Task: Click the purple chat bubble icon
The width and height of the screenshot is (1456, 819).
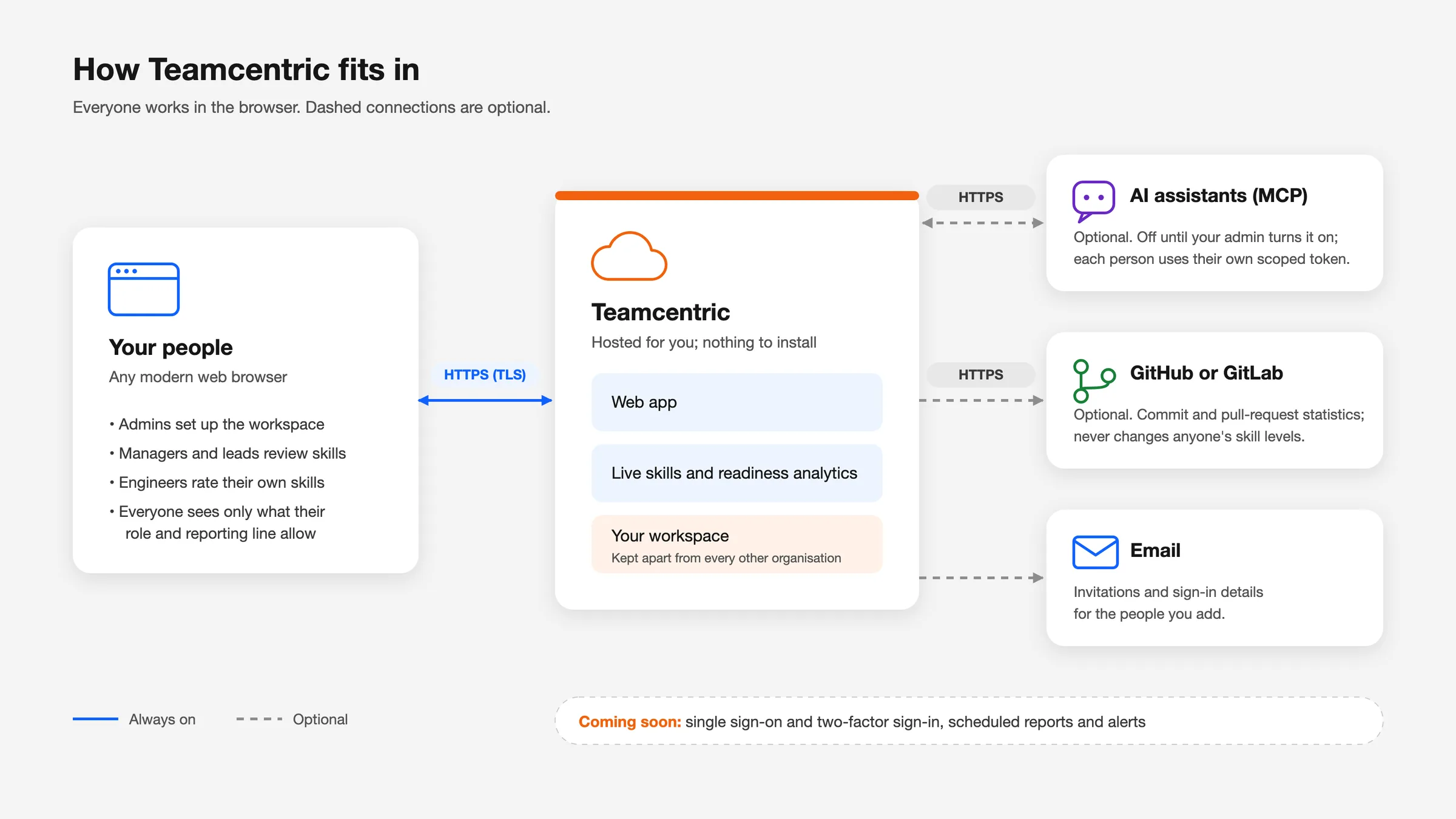Action: click(x=1094, y=201)
